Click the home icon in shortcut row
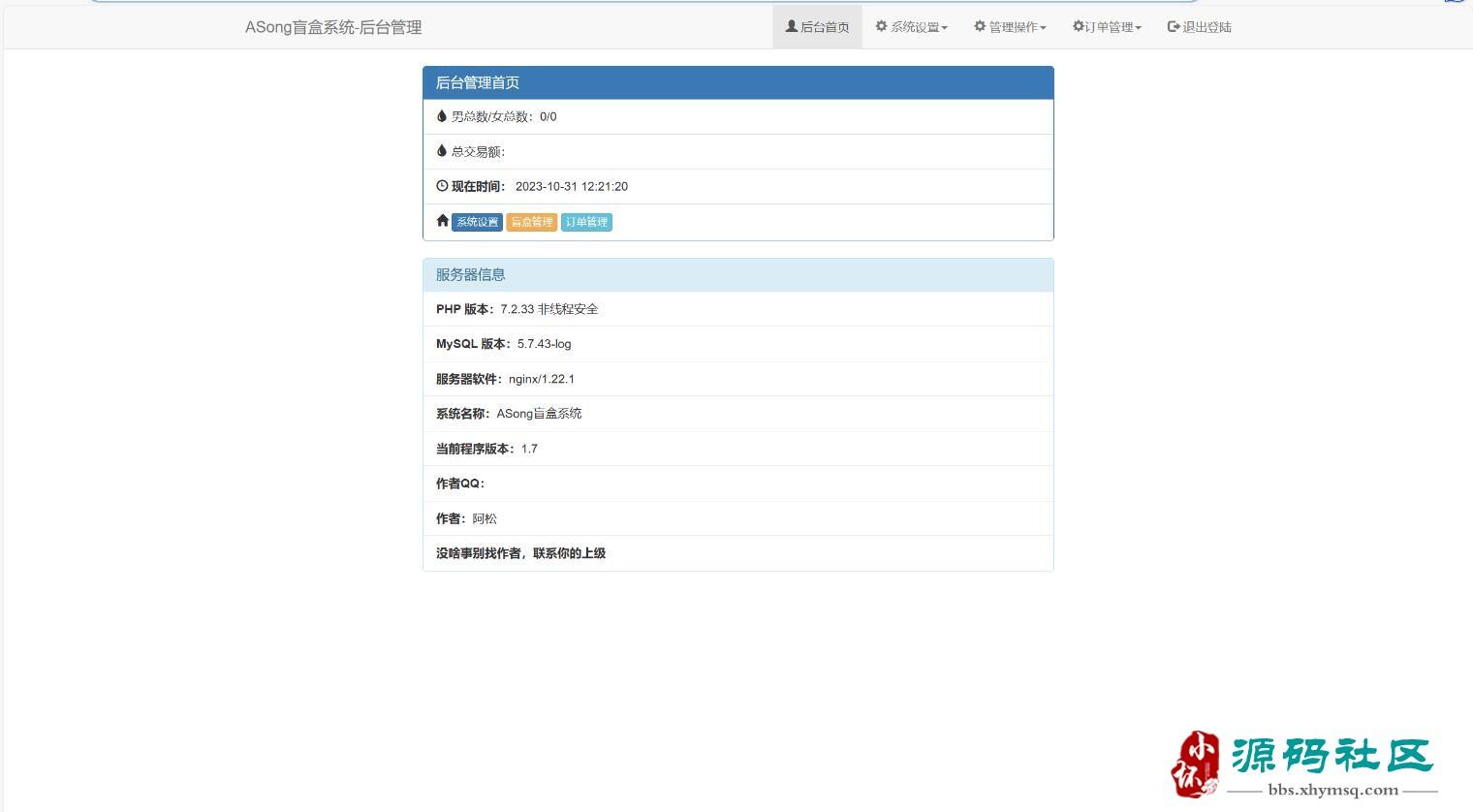 click(443, 221)
